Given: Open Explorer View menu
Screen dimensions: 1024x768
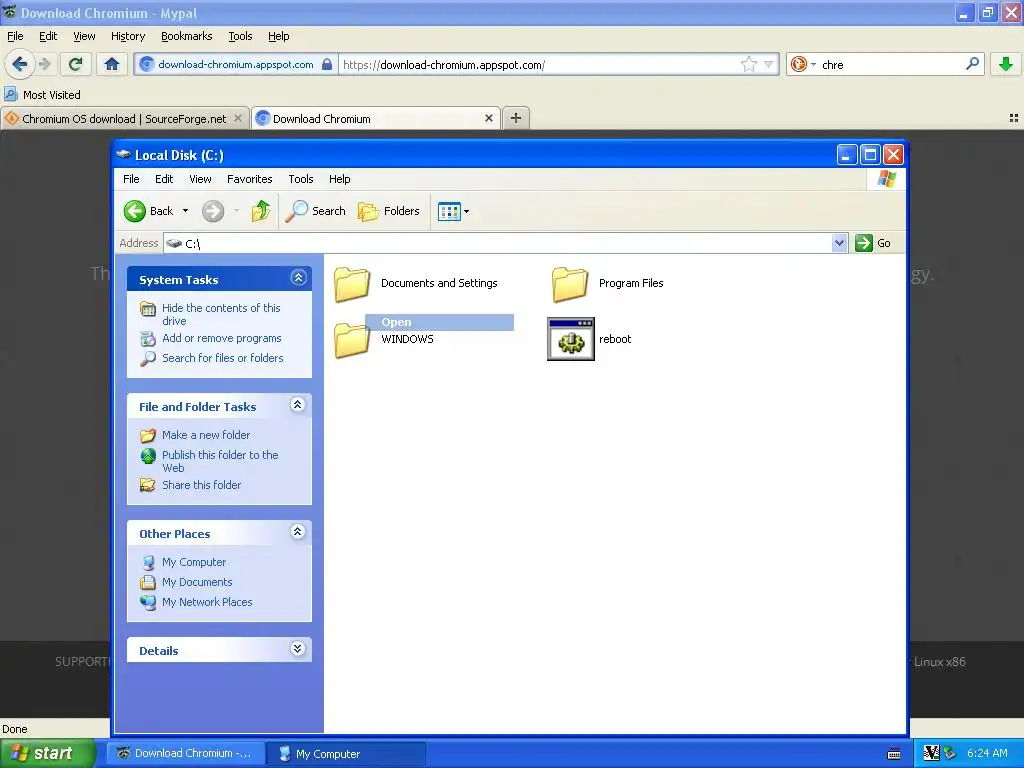Looking at the screenshot, I should click(x=200, y=179).
